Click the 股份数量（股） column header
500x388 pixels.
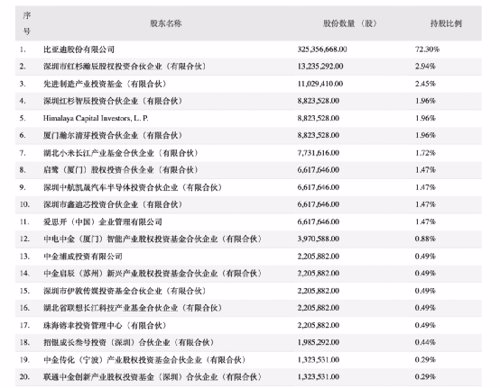pyautogui.click(x=350, y=23)
